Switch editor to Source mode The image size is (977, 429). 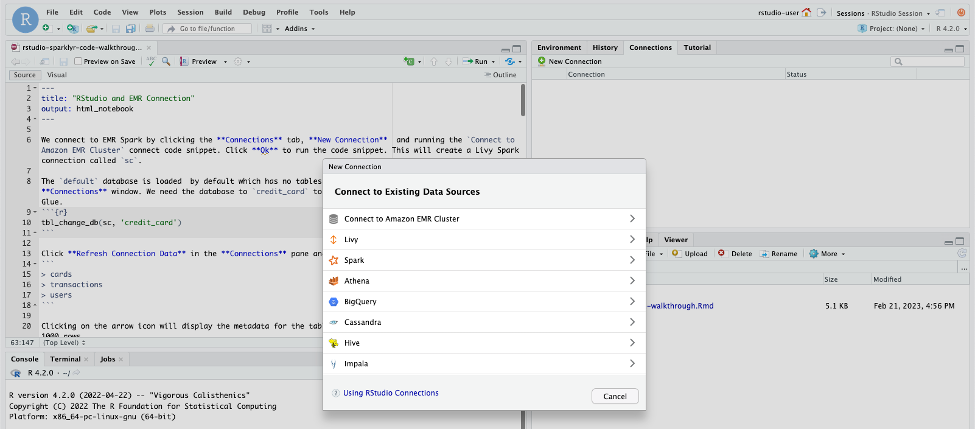pos(25,75)
